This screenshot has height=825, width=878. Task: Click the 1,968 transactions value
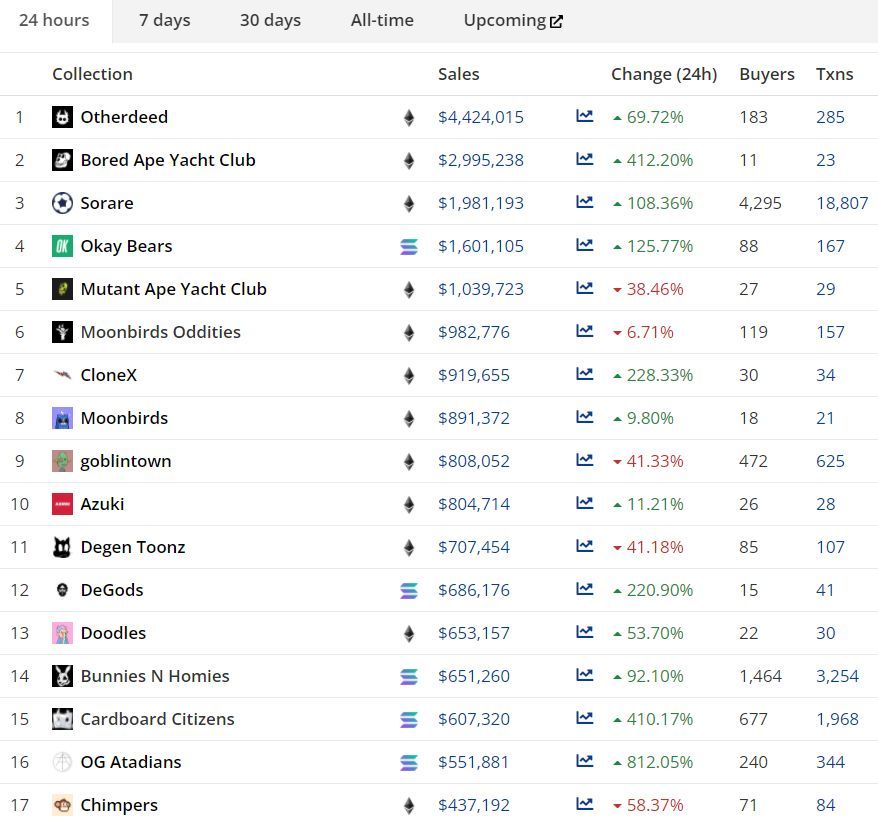837,719
